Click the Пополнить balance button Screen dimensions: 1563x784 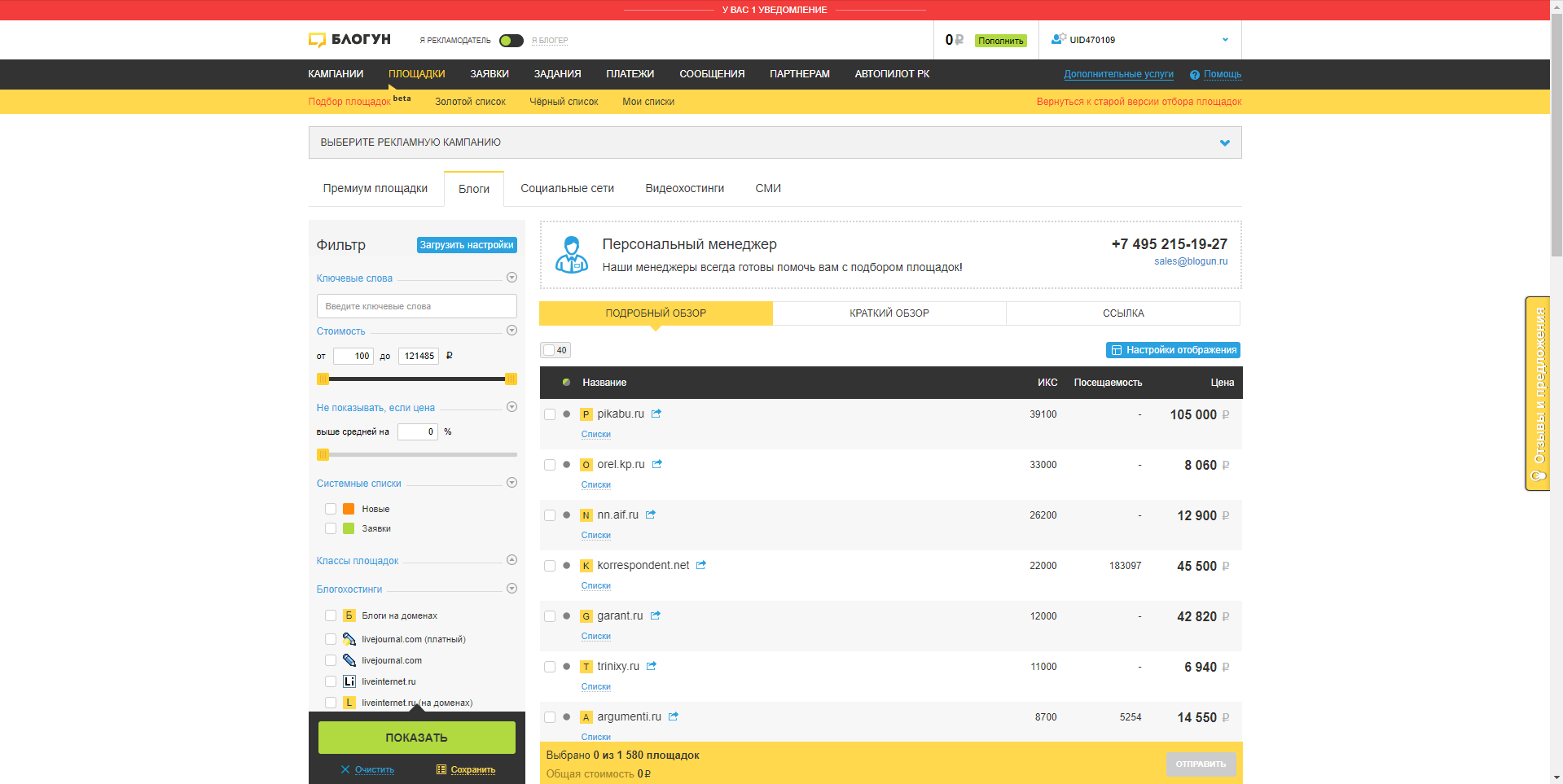point(1001,41)
